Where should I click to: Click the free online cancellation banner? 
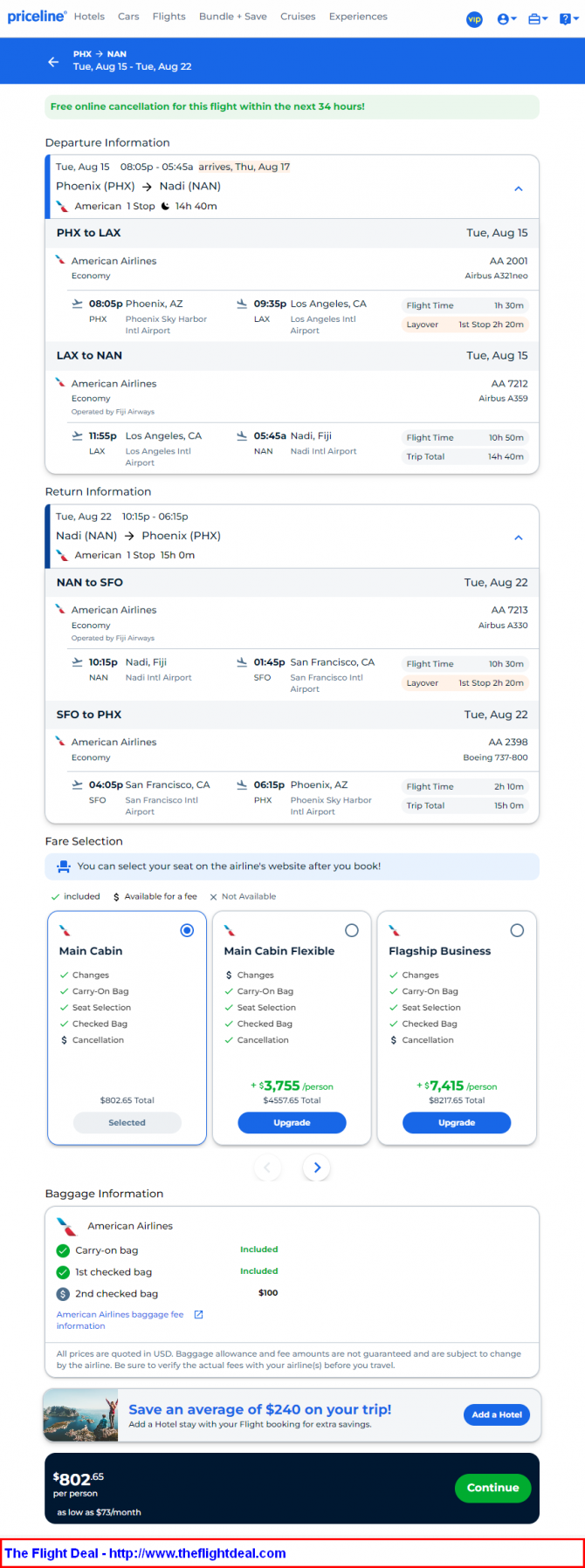click(292, 106)
